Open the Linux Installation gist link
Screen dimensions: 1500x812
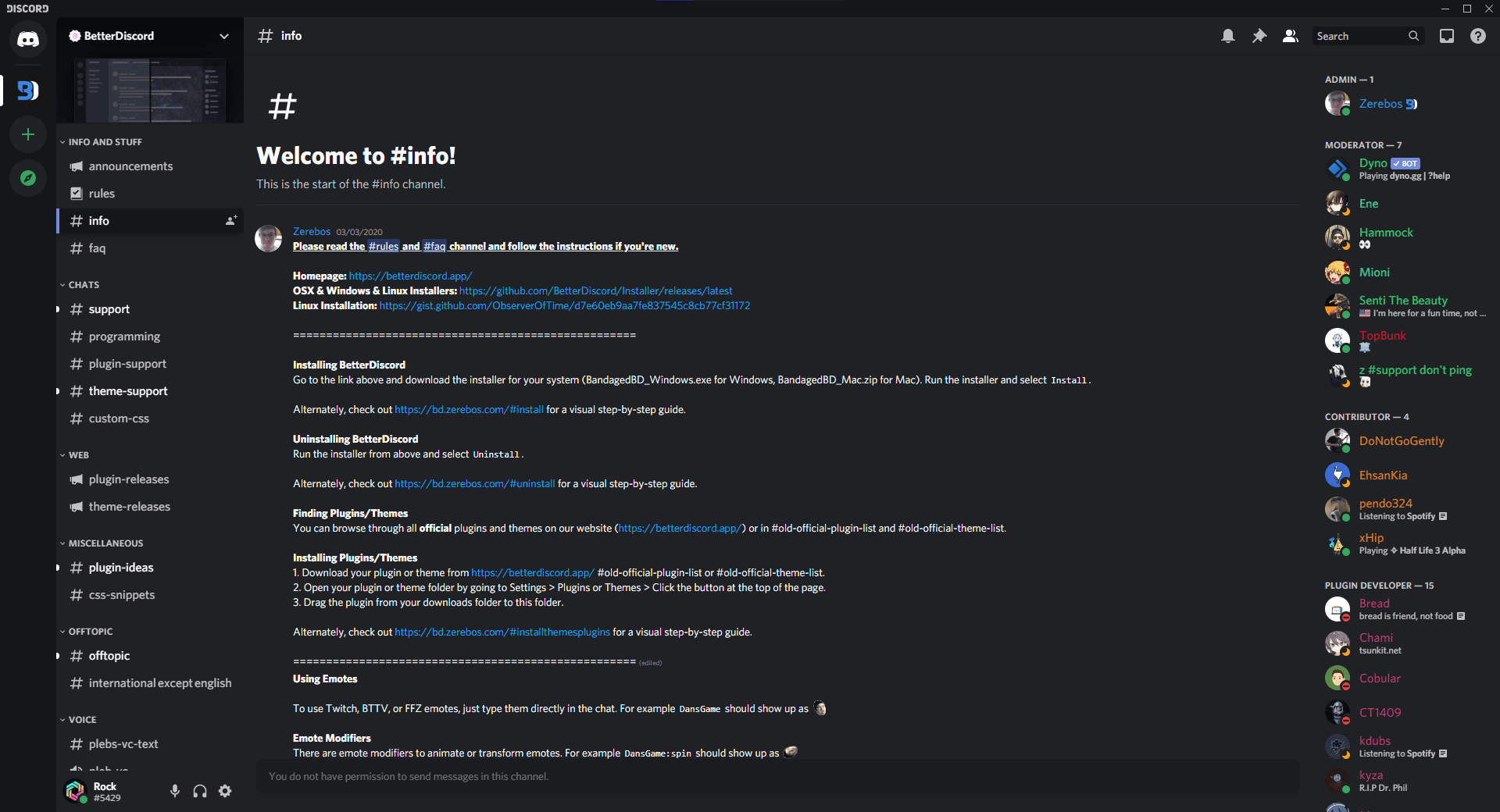[x=565, y=306]
